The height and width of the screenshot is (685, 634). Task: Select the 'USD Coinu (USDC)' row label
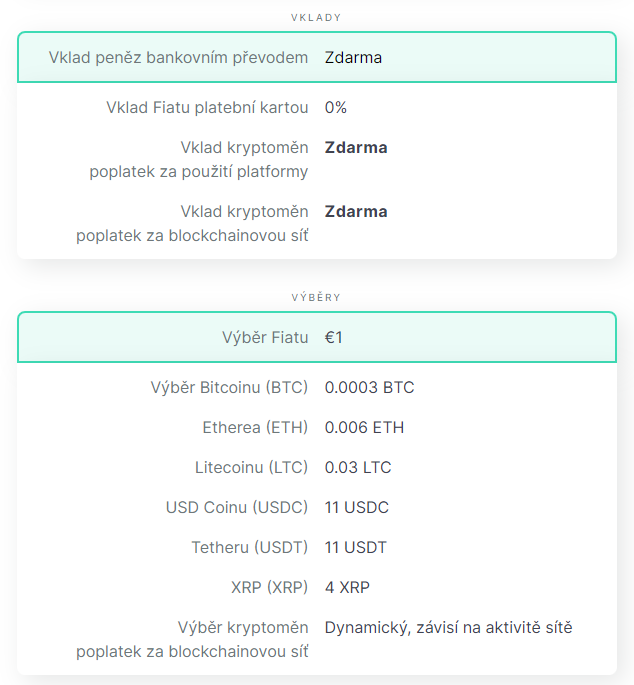click(237, 507)
